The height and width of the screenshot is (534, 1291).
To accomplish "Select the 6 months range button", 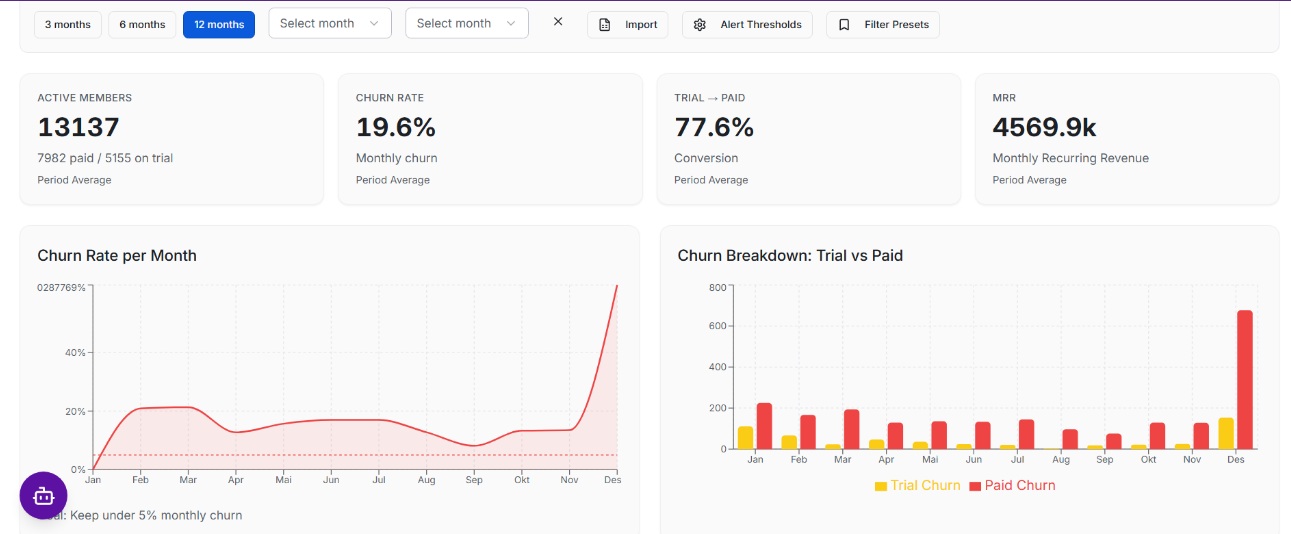I will pyautogui.click(x=142, y=24).
